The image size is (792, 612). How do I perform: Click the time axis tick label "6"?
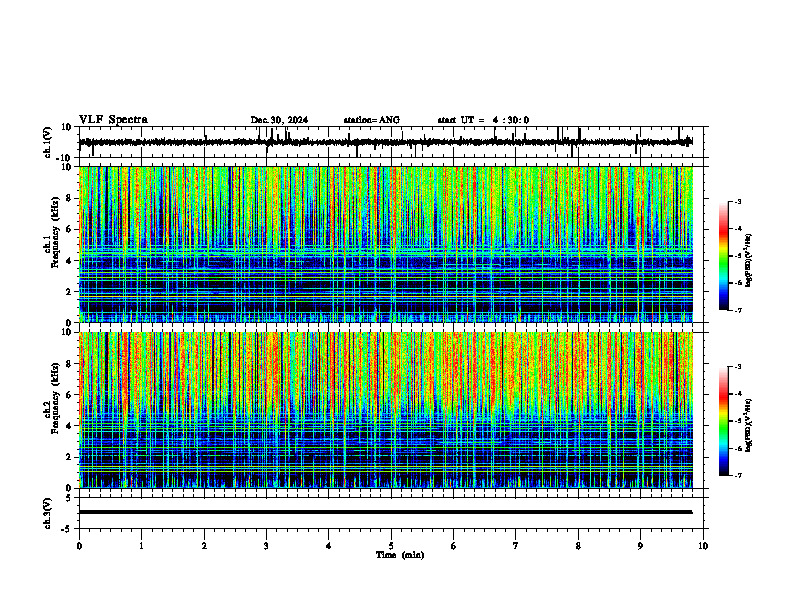[454, 546]
